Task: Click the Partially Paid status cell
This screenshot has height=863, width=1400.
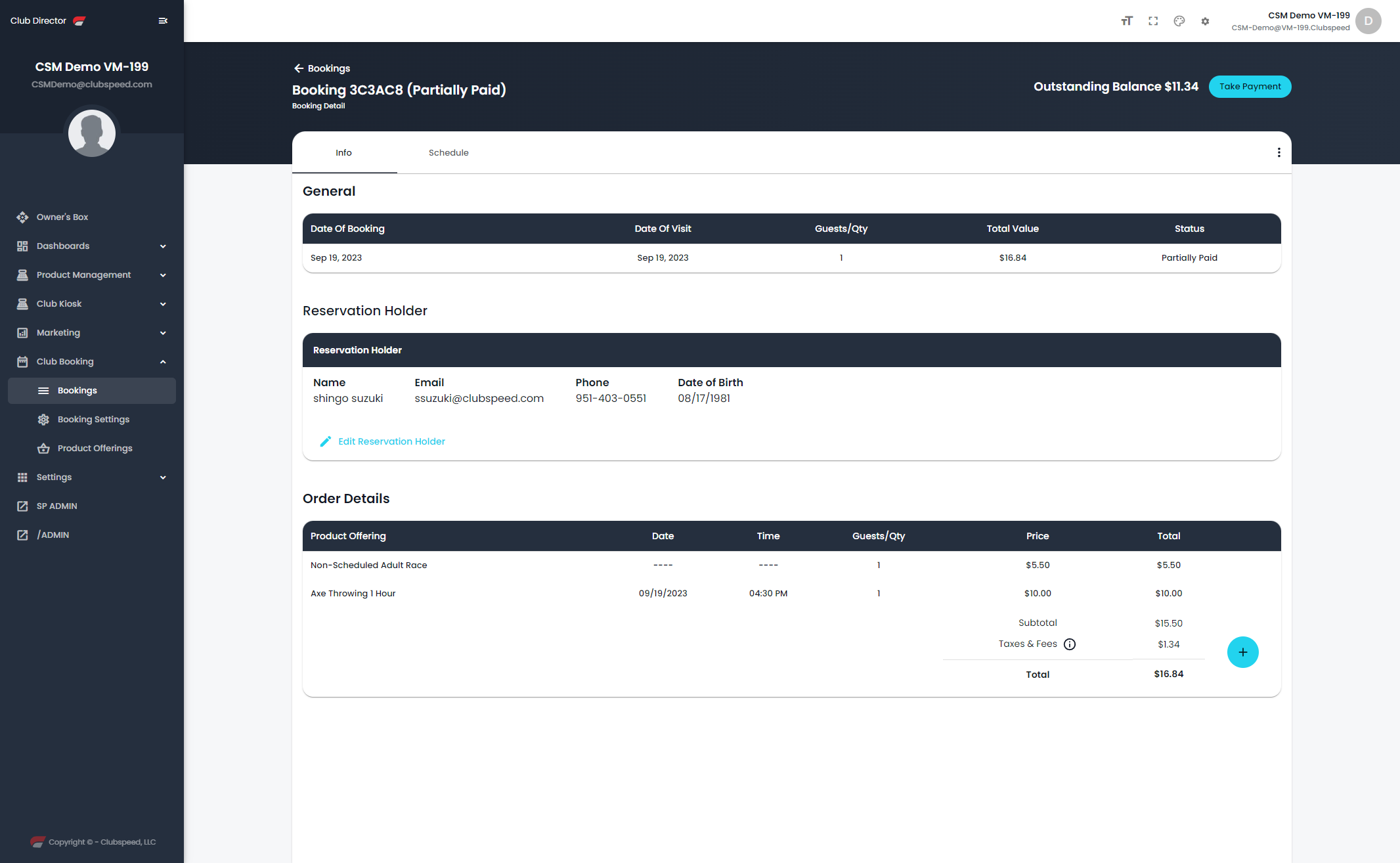Action: [1189, 257]
